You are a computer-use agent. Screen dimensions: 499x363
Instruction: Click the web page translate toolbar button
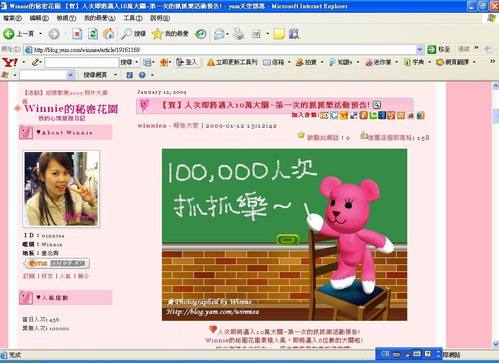click(x=453, y=62)
